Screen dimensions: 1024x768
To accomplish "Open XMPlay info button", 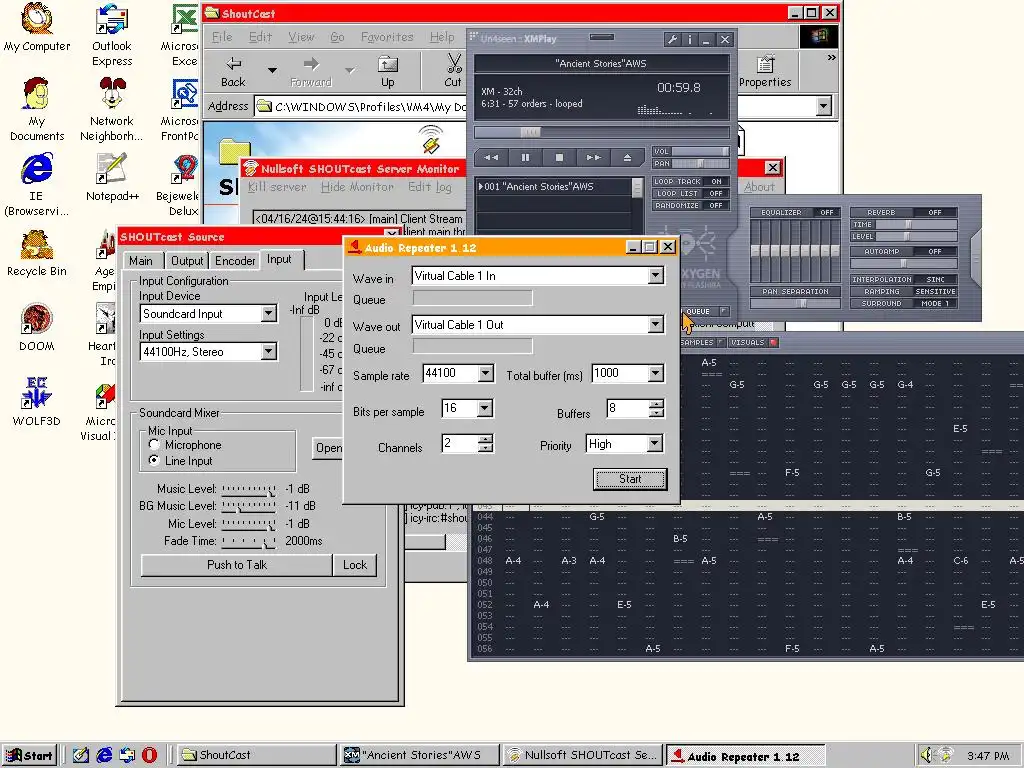I will click(690, 39).
